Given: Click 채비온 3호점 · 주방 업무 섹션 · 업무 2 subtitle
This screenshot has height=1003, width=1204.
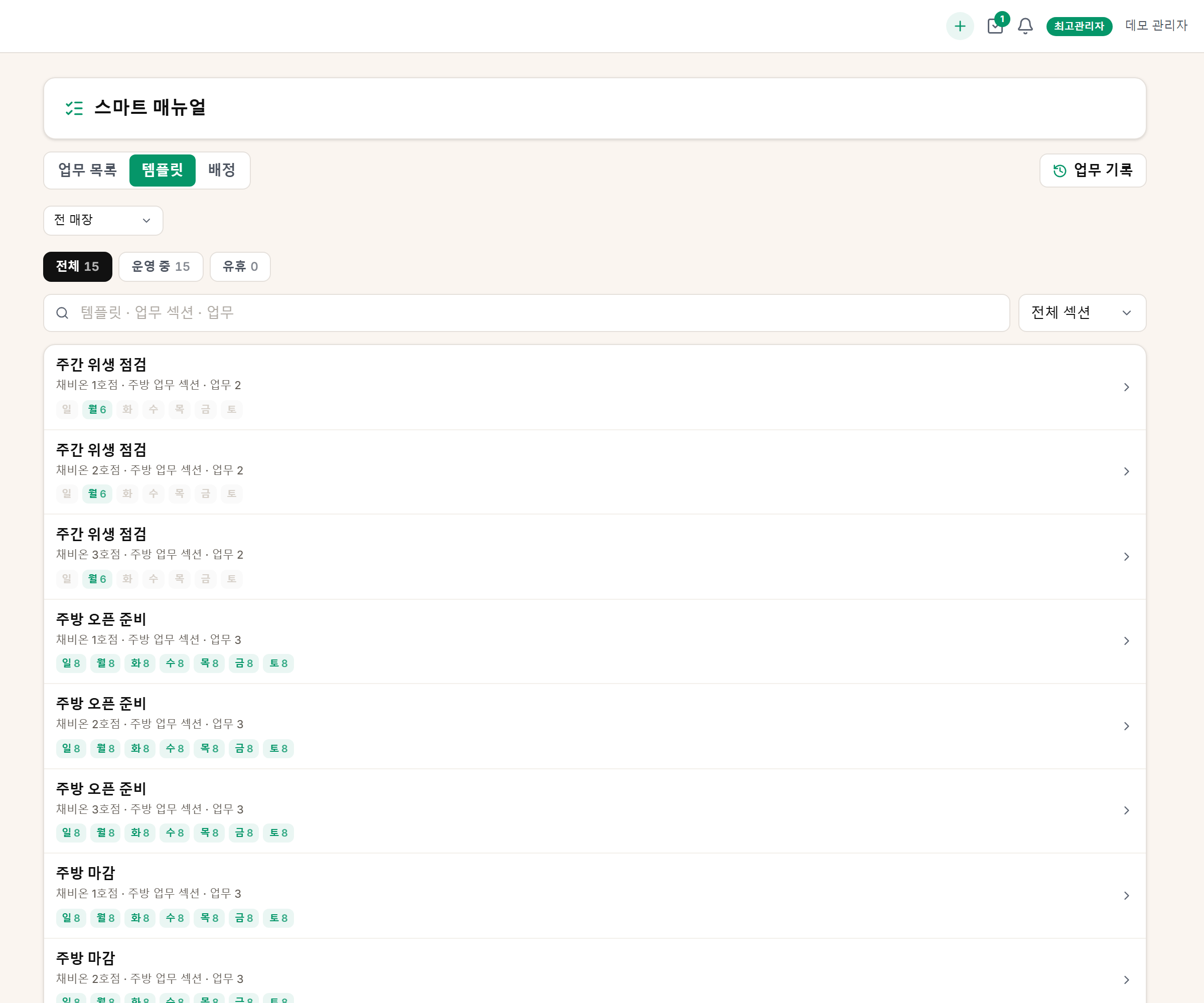Looking at the screenshot, I should [149, 554].
